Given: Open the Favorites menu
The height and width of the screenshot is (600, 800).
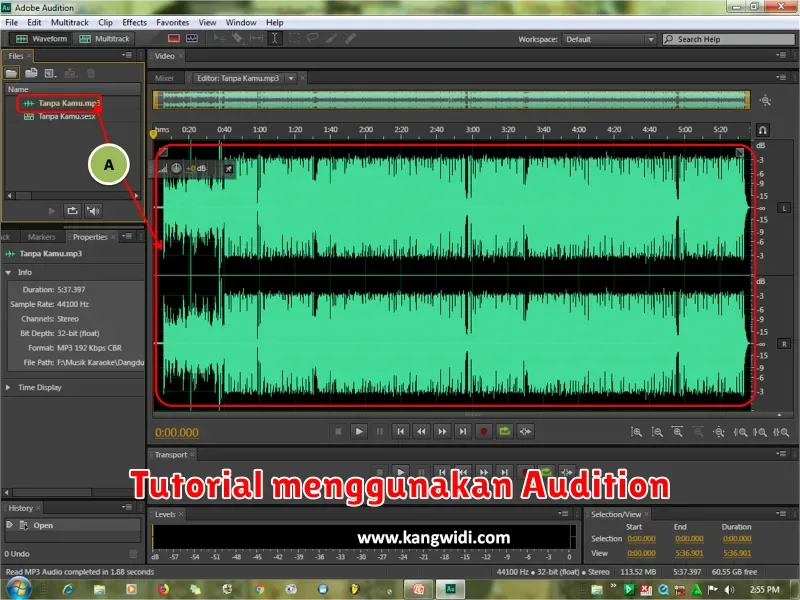Looking at the screenshot, I should (x=172, y=22).
